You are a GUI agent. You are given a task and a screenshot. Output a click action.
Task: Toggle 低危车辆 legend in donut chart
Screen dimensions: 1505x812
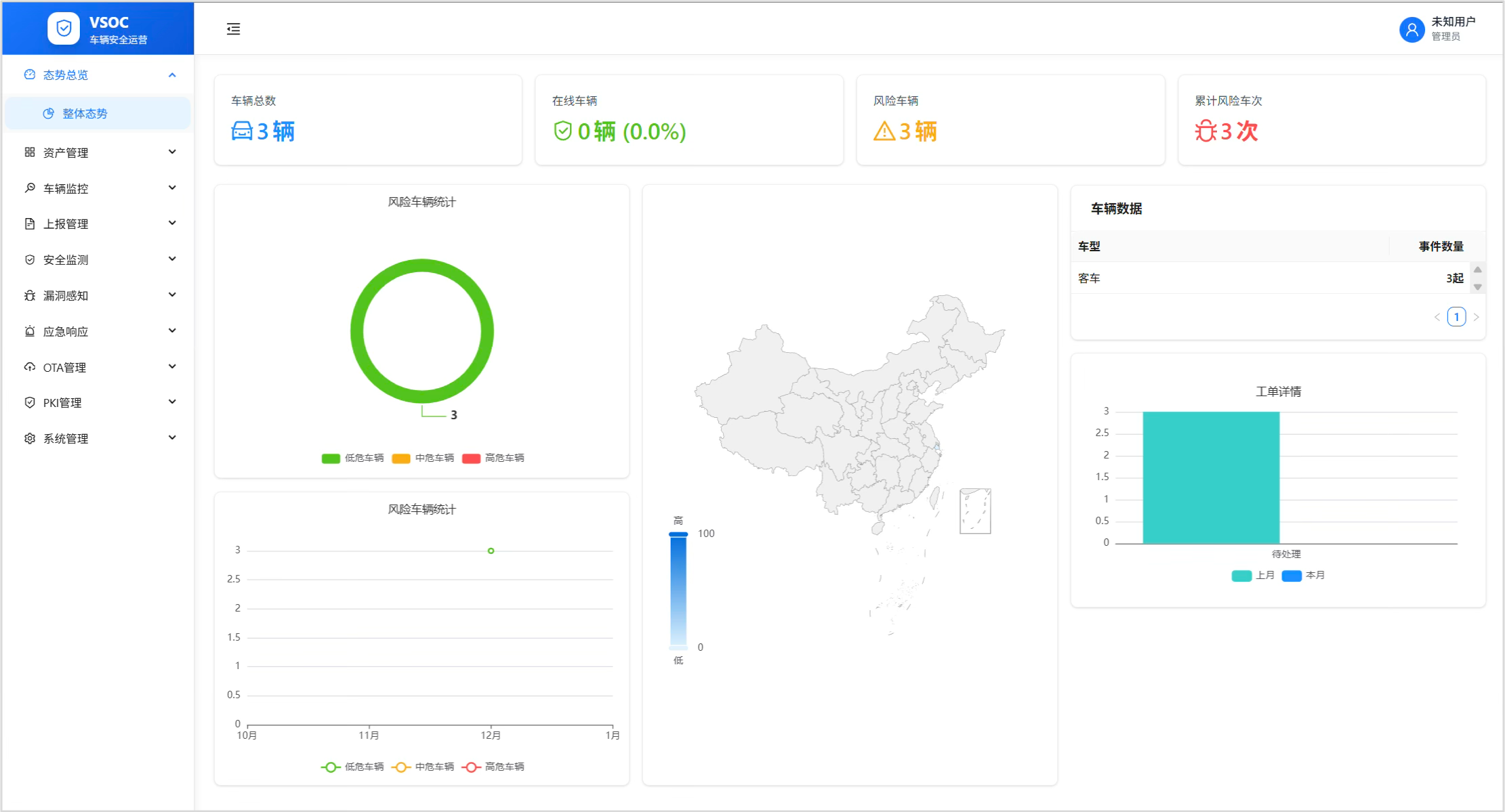pos(352,458)
